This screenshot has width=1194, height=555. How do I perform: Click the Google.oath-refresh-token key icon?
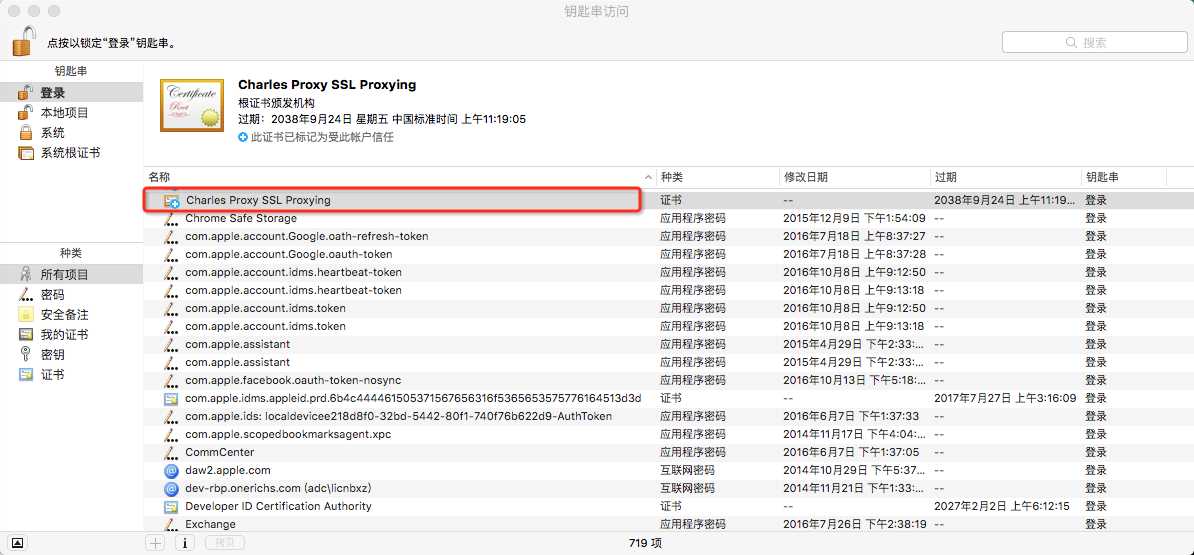click(x=171, y=237)
